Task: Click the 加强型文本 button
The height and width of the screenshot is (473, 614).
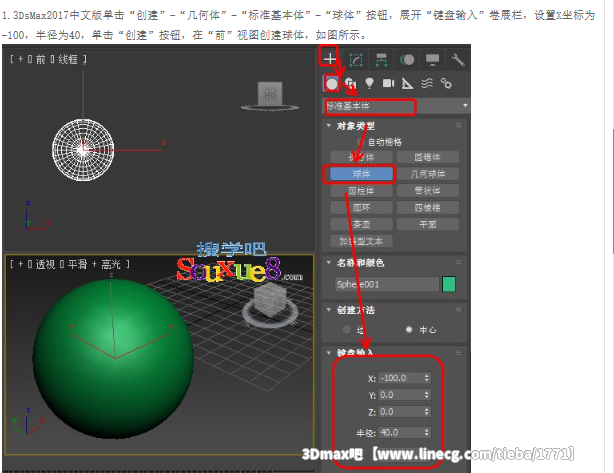Action: click(x=361, y=241)
